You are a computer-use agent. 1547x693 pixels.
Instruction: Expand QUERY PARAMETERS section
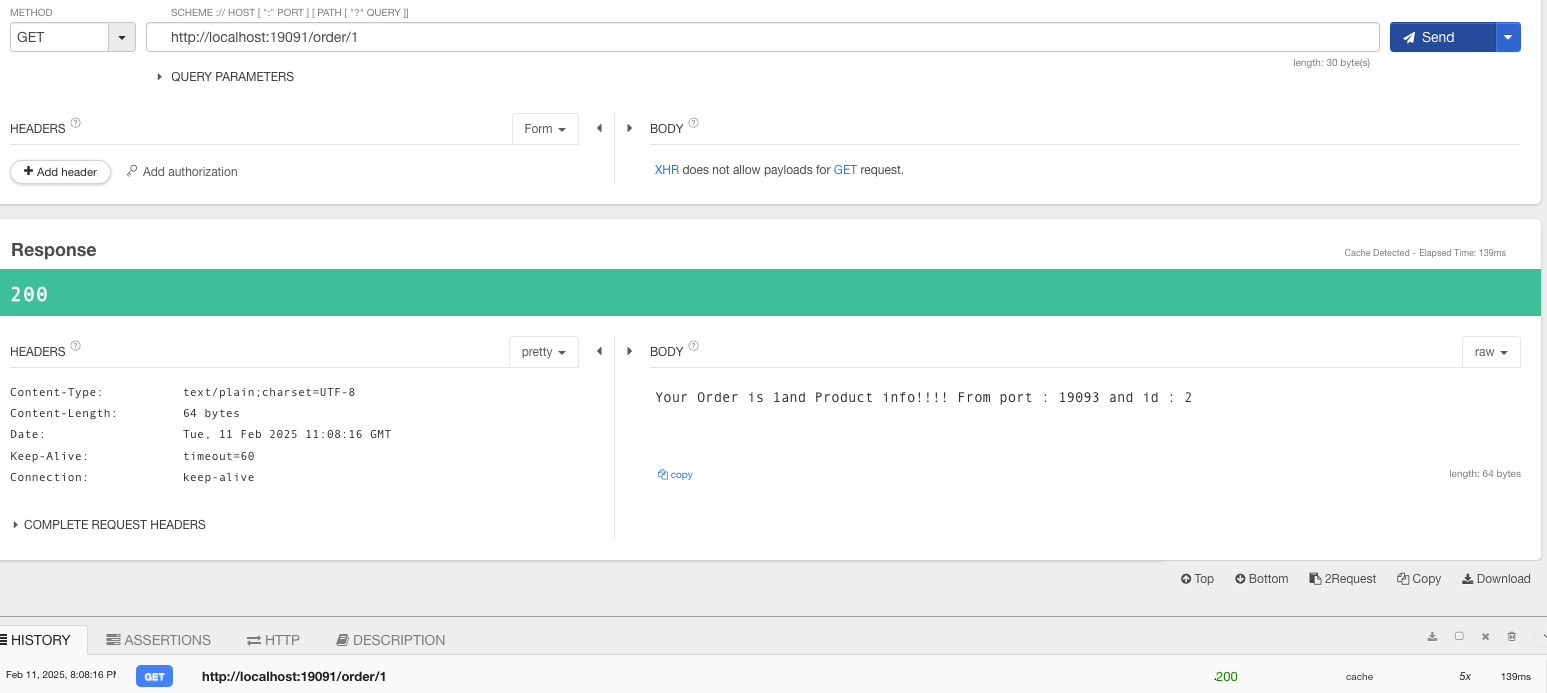[225, 77]
